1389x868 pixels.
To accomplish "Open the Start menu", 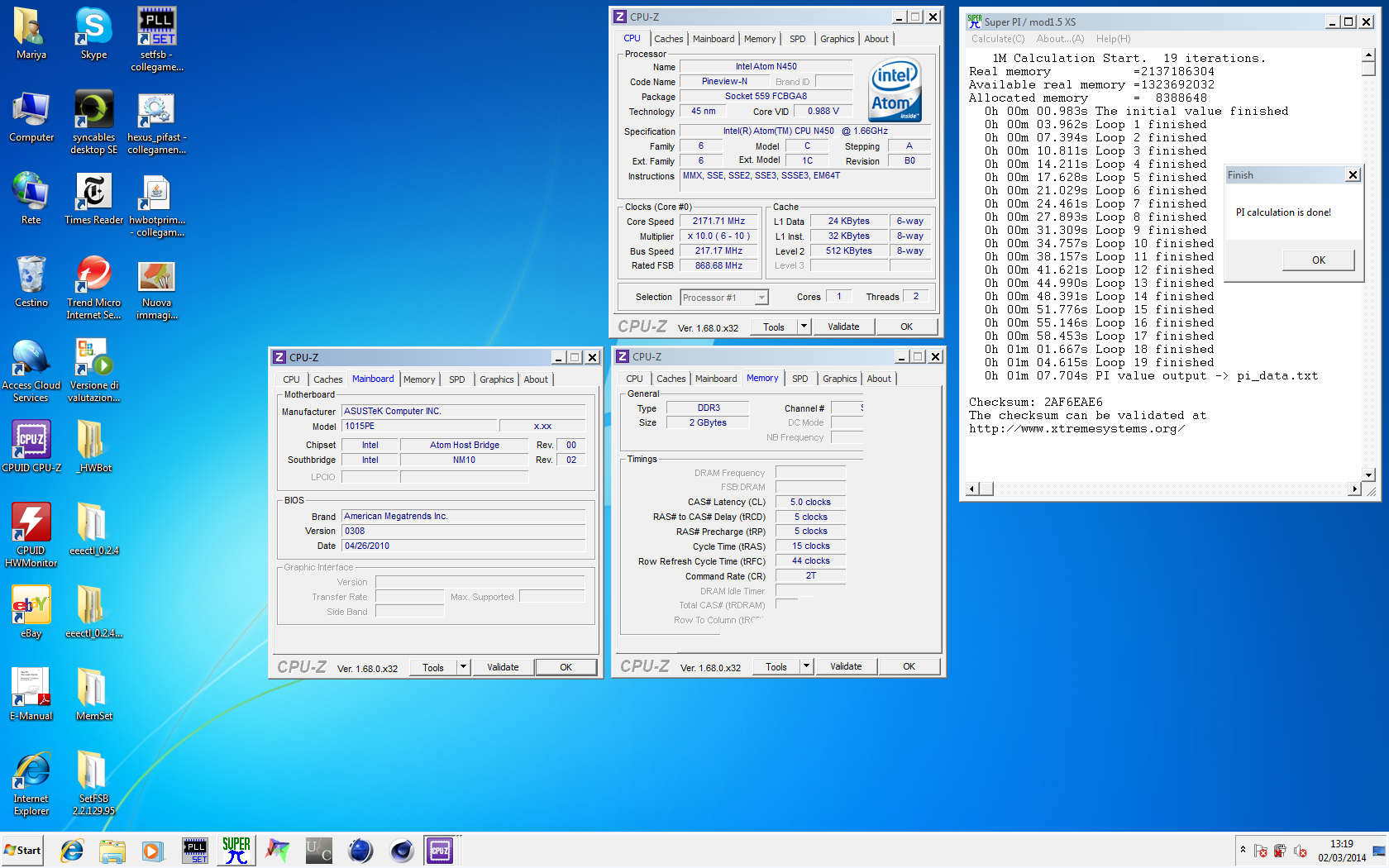I will (22, 850).
